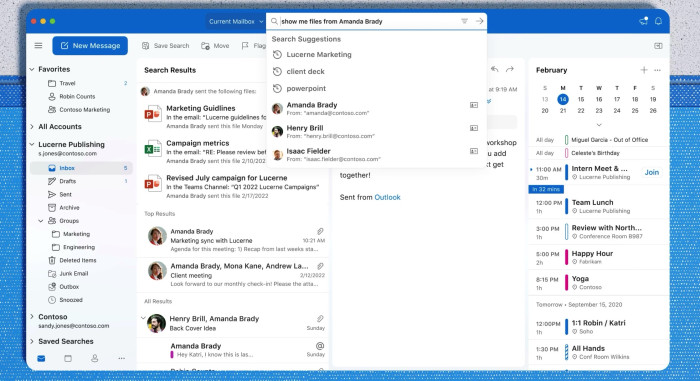Open more apps ellipsis in bottom bar
The height and width of the screenshot is (381, 700).
[x=121, y=358]
